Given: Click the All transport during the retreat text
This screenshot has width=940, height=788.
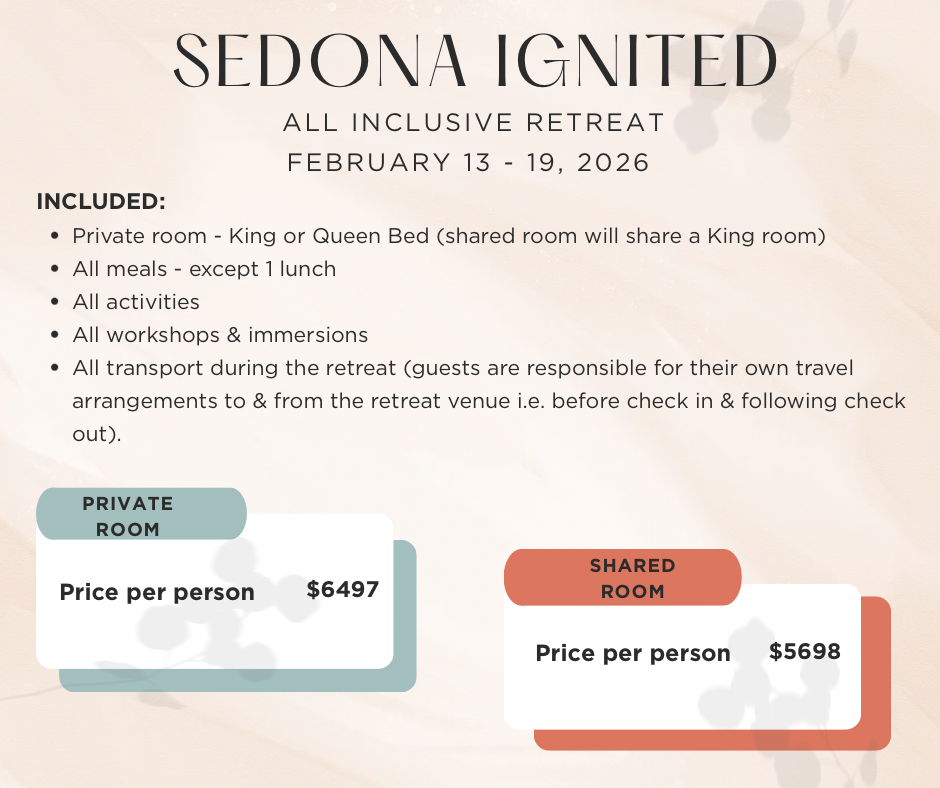Looking at the screenshot, I should (462, 368).
